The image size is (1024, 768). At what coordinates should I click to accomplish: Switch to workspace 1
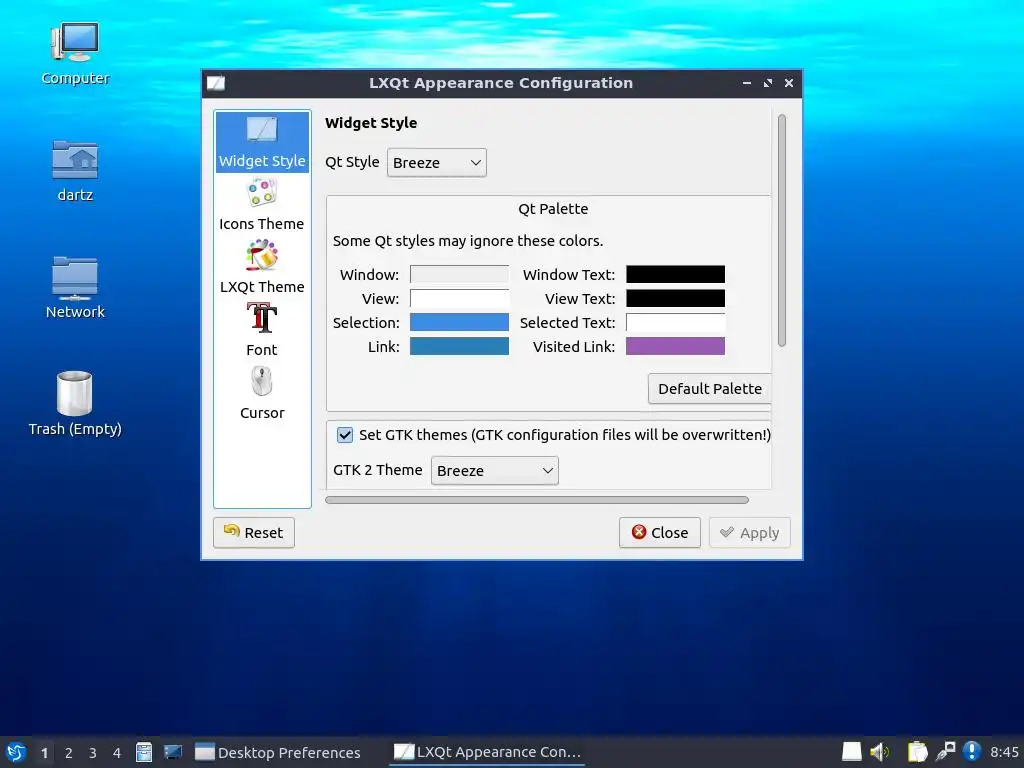44,753
